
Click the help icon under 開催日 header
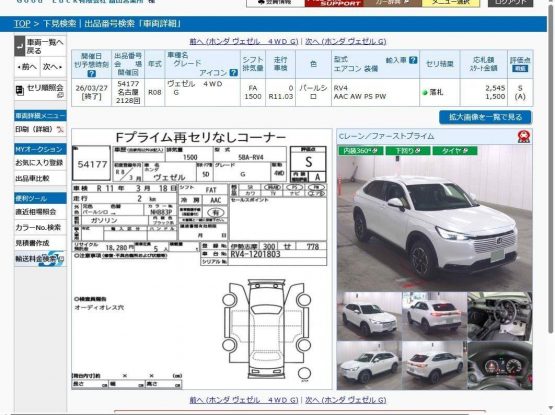[x=91, y=74]
